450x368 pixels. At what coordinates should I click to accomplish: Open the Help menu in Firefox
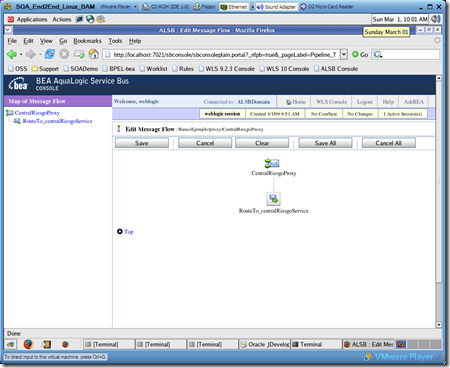click(135, 41)
